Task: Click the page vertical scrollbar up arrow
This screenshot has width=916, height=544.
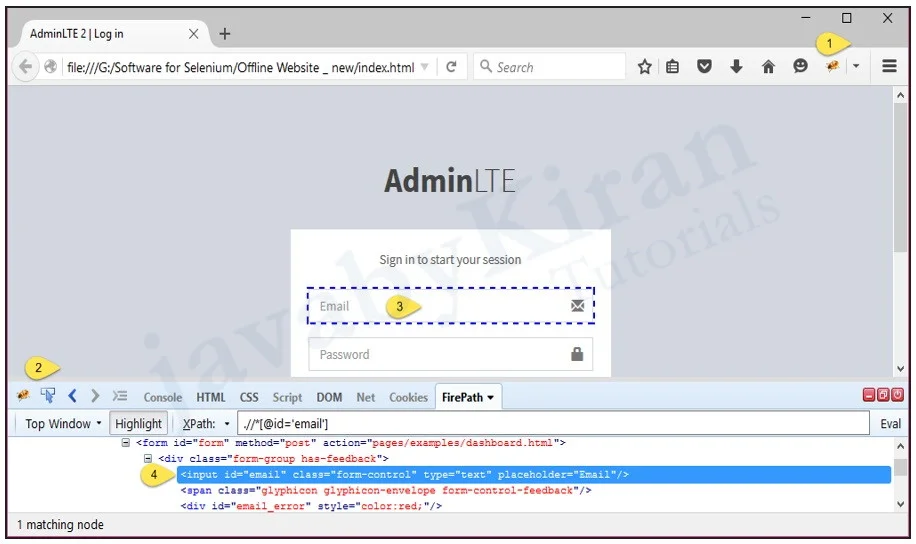Action: point(900,95)
